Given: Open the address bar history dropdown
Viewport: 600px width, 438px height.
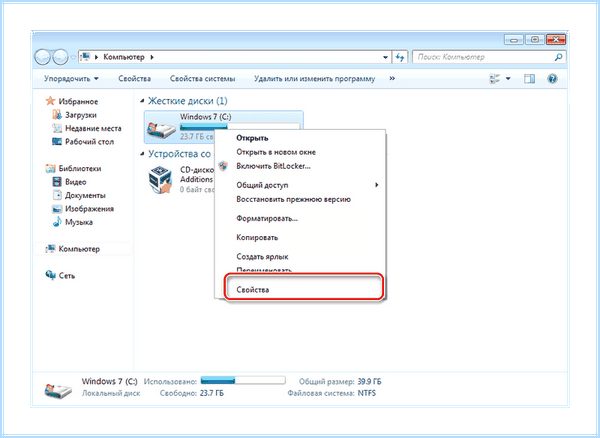Looking at the screenshot, I should point(385,57).
